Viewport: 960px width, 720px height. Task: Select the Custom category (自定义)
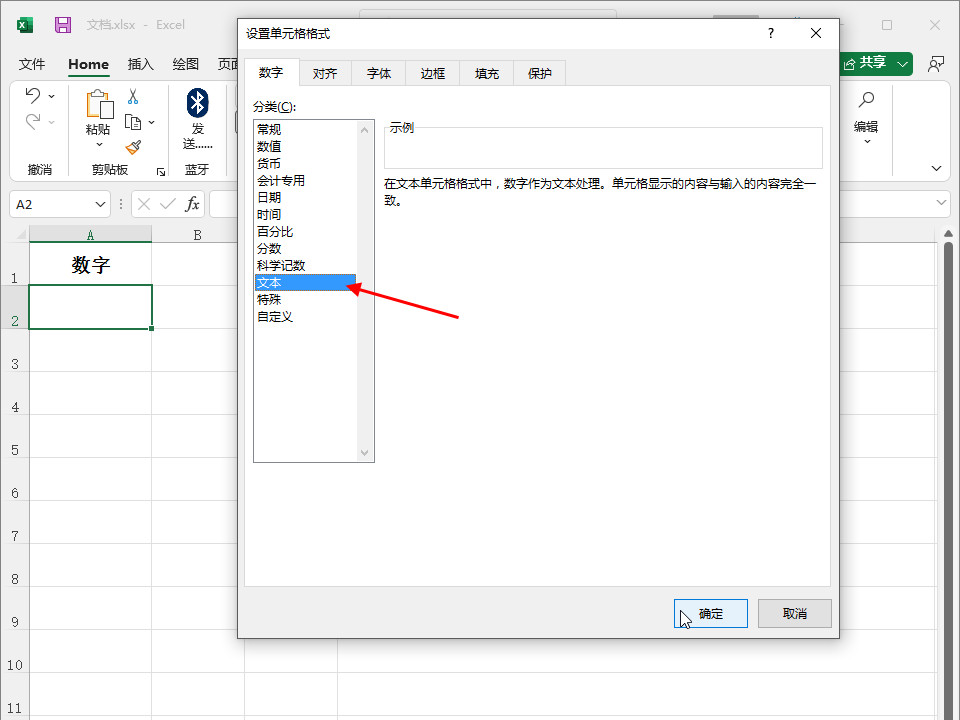click(x=305, y=317)
